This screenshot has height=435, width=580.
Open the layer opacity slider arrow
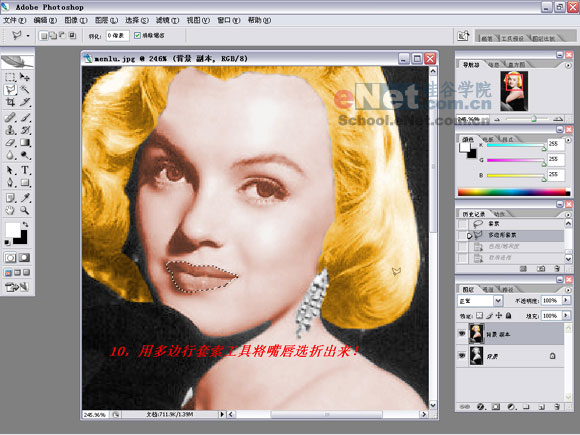click(x=566, y=300)
